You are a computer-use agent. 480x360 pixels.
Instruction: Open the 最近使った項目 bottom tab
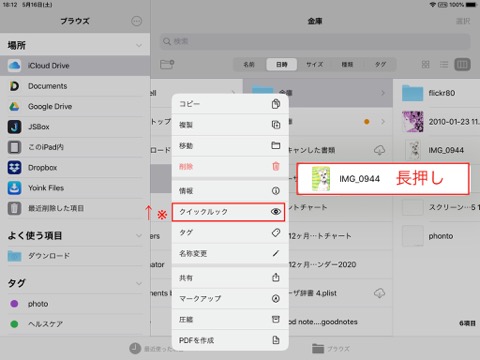[155, 349]
